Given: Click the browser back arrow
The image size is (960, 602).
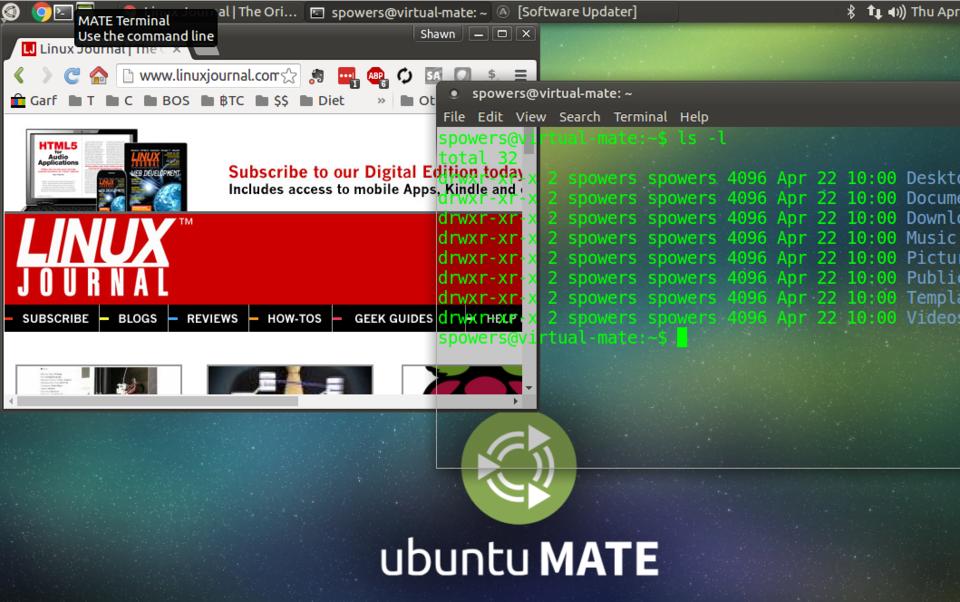Looking at the screenshot, I should pyautogui.click(x=19, y=75).
